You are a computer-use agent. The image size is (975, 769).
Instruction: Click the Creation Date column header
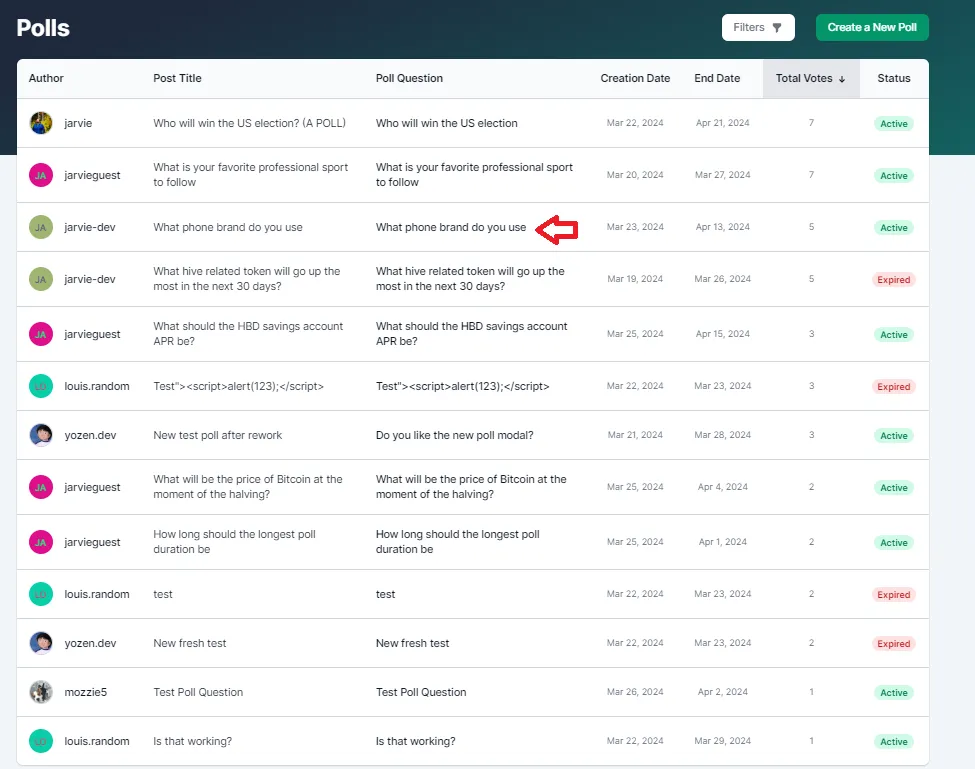pos(635,78)
